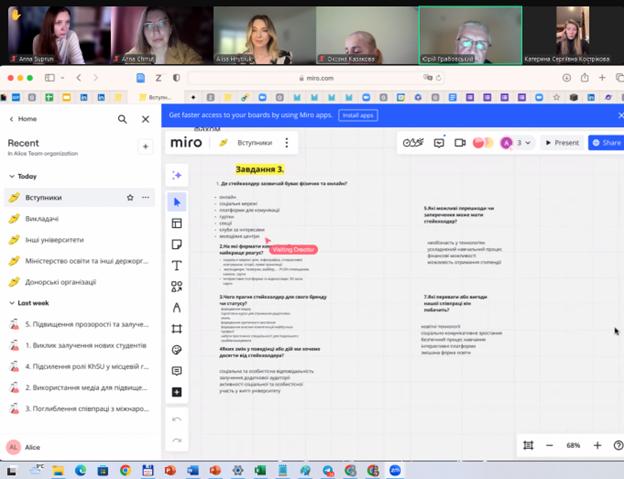624x479 pixels.
Task: Open the Templates tool in Miro toolbar
Action: 177,223
